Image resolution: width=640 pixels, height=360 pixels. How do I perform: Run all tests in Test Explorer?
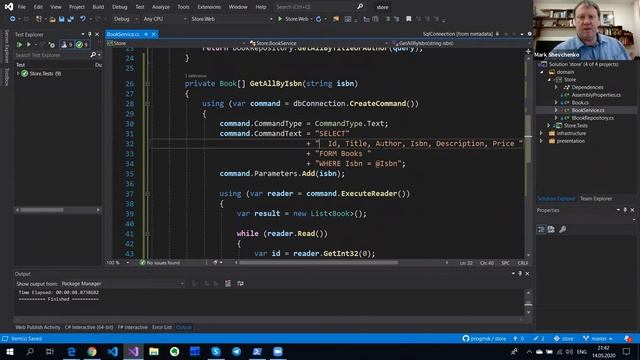click(x=19, y=44)
